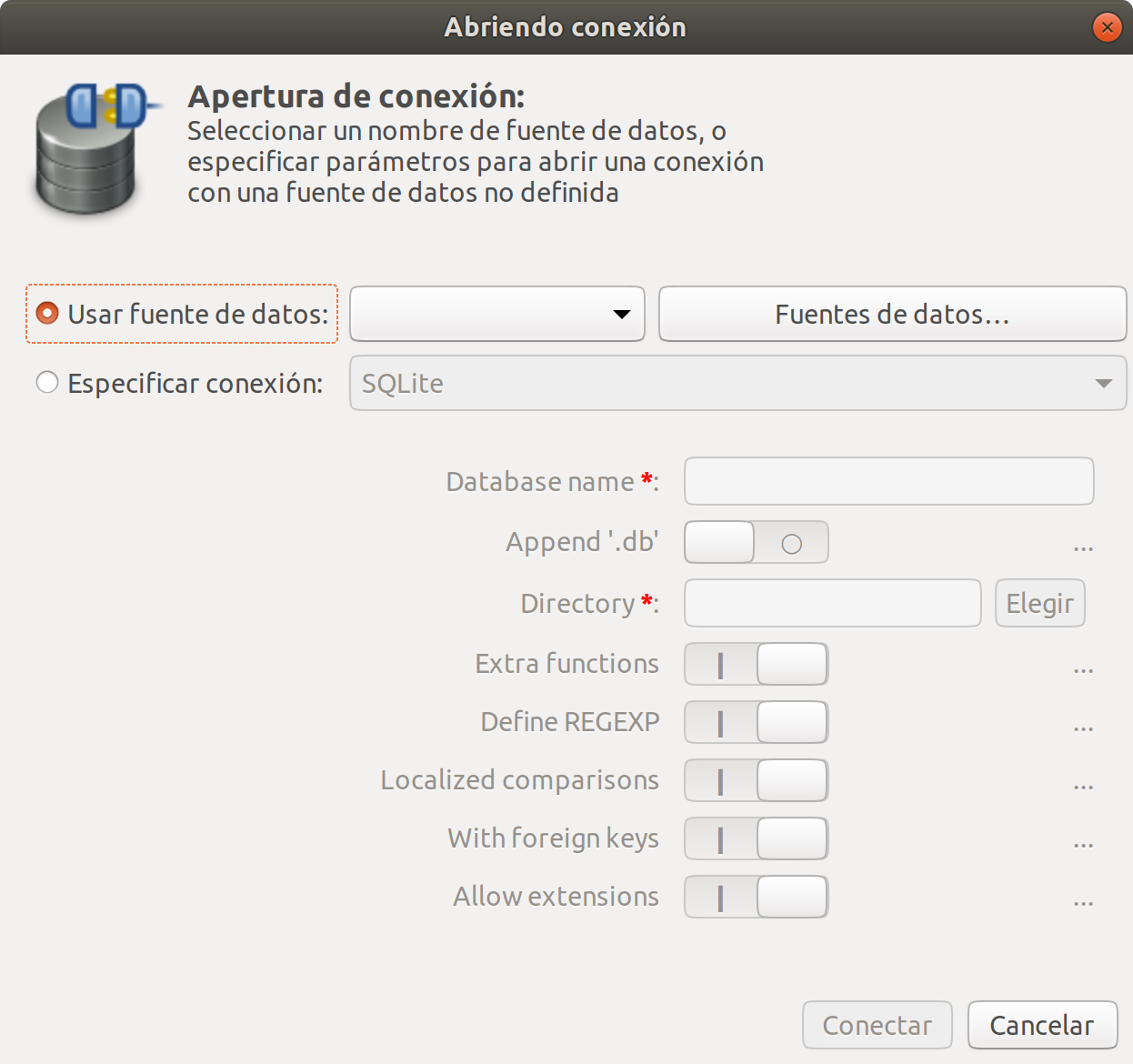Click the ellipsis next to Append '.db'
The width and height of the screenshot is (1133, 1064).
tap(1083, 548)
